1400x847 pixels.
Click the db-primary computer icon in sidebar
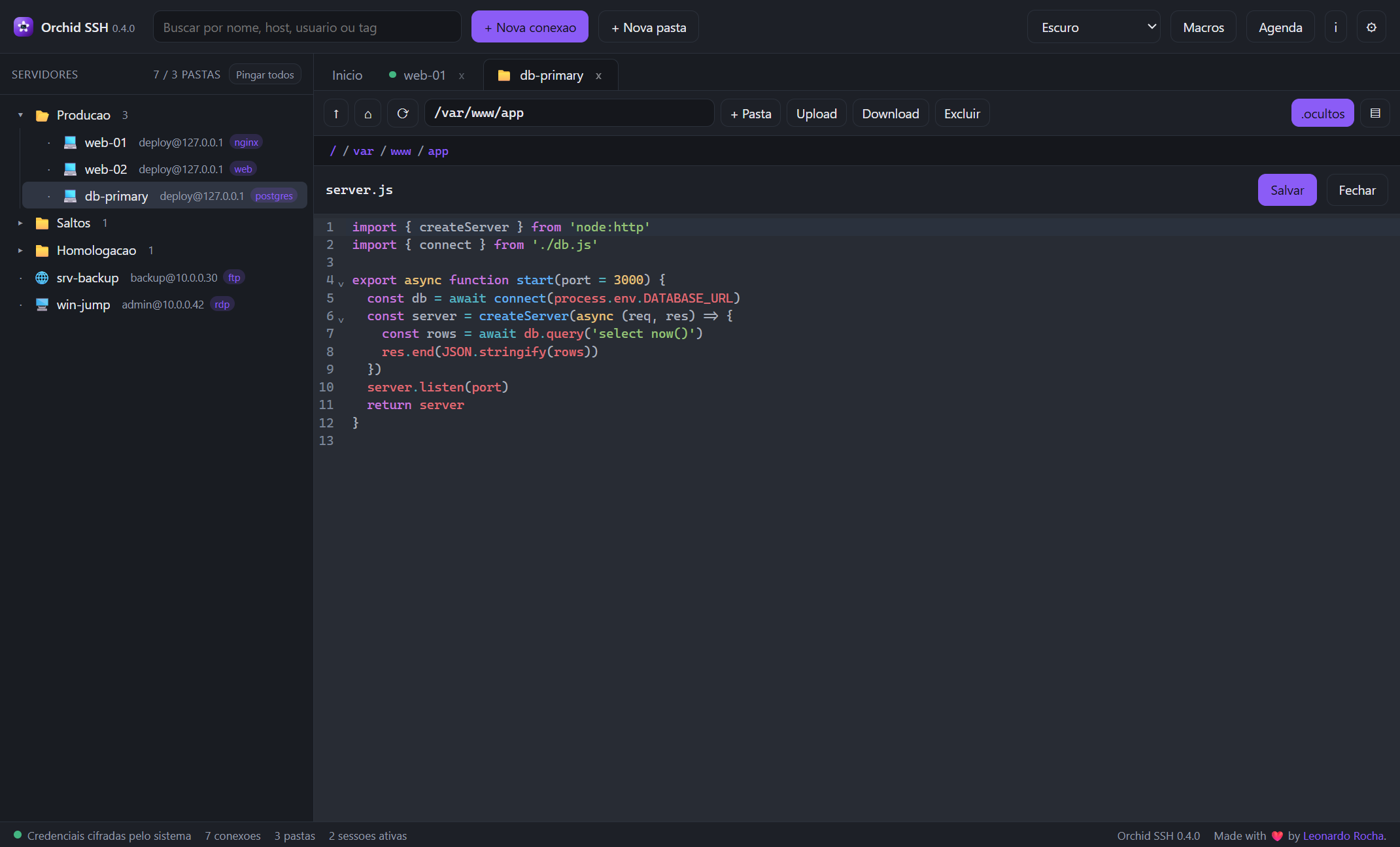click(x=70, y=195)
